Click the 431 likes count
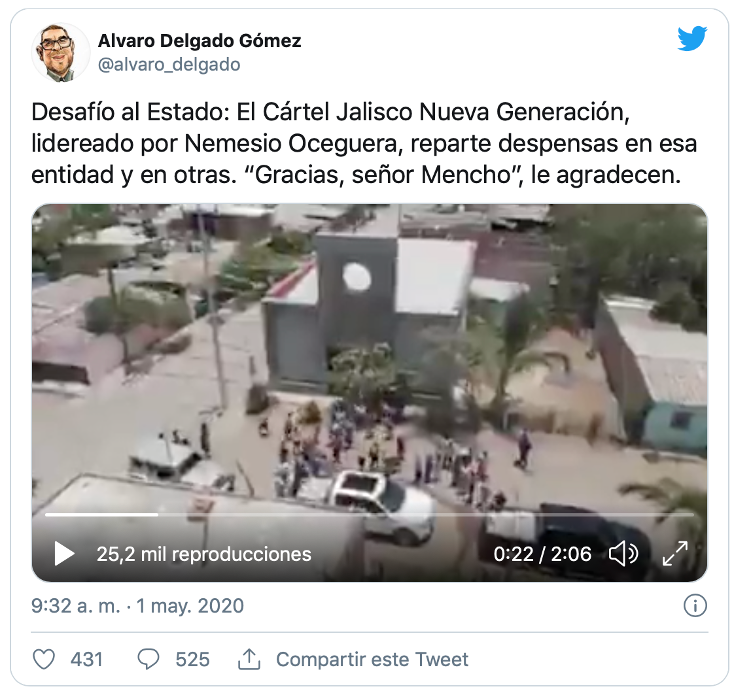This screenshot has width=734, height=694. (x=87, y=659)
